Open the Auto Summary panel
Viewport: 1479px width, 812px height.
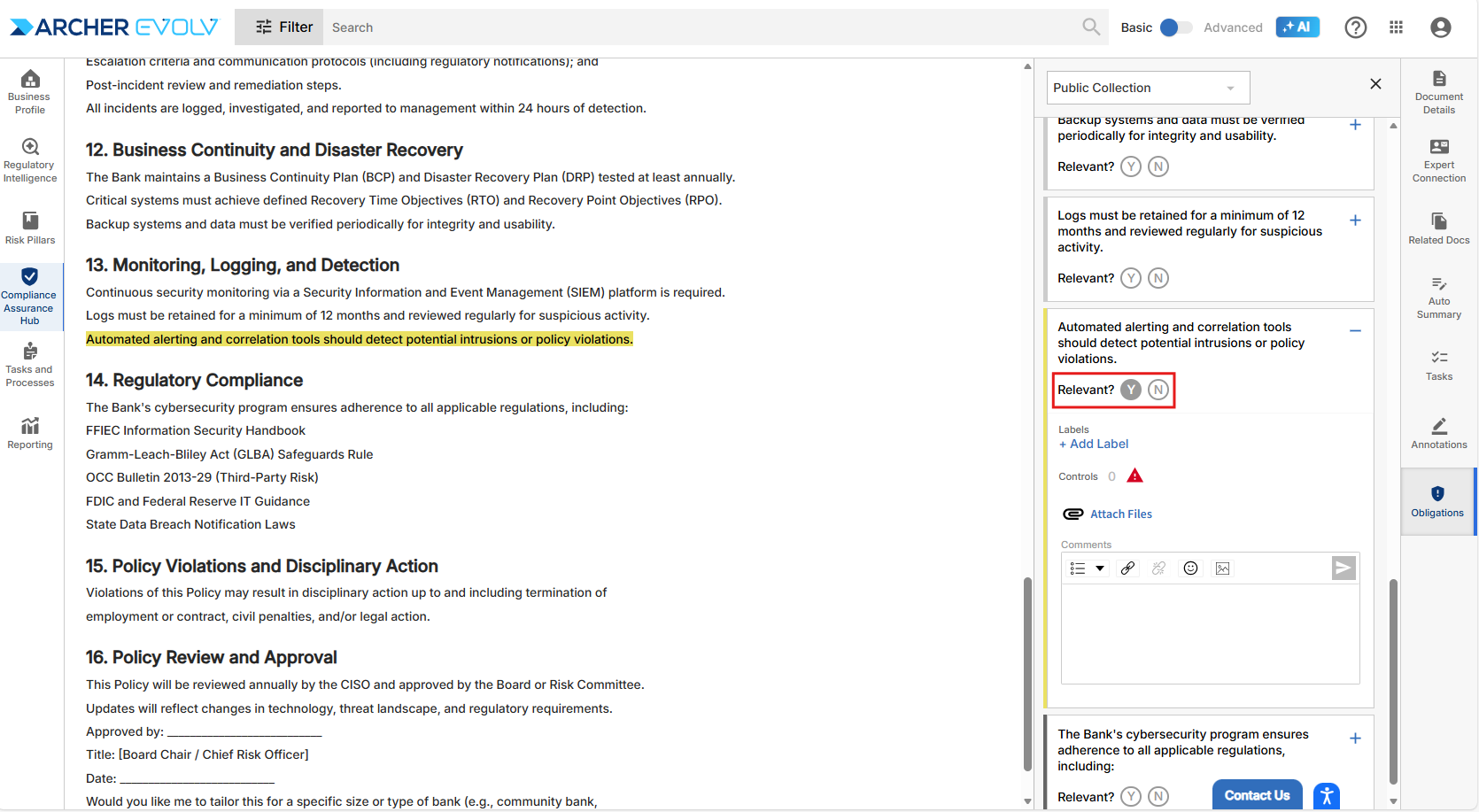click(1438, 297)
